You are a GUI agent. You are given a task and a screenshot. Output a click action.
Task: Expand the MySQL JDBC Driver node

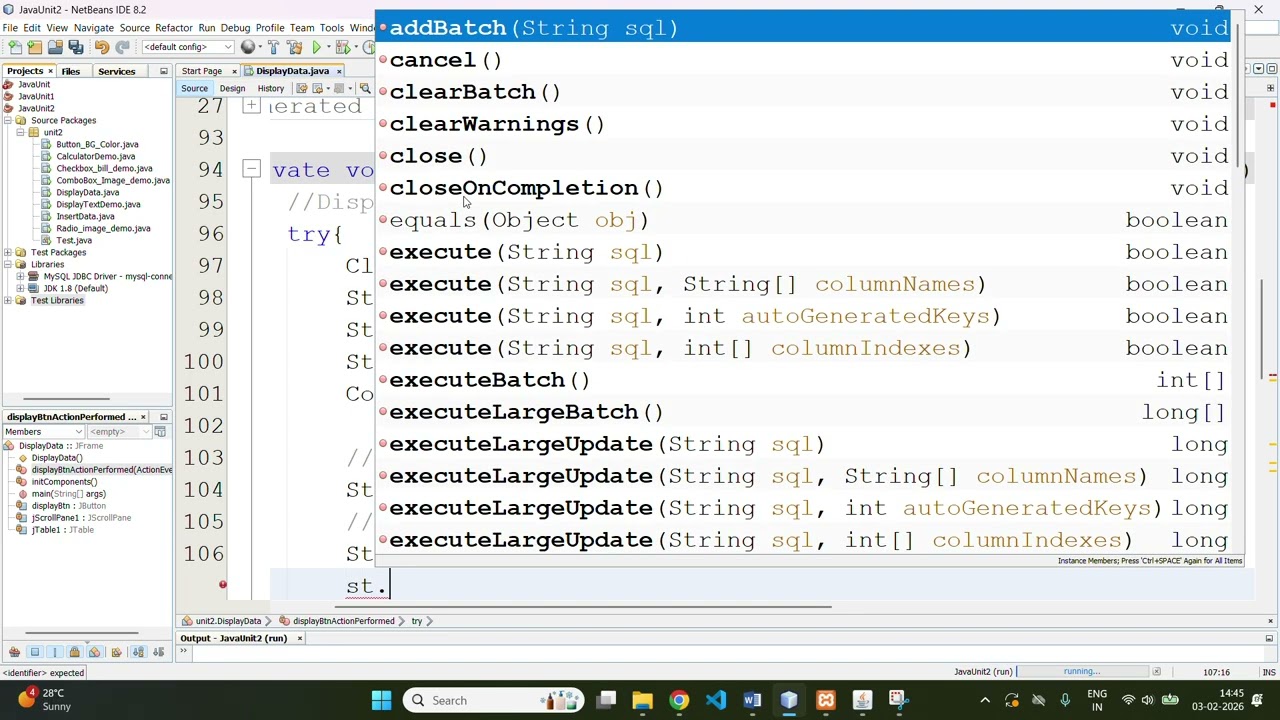click(x=20, y=276)
